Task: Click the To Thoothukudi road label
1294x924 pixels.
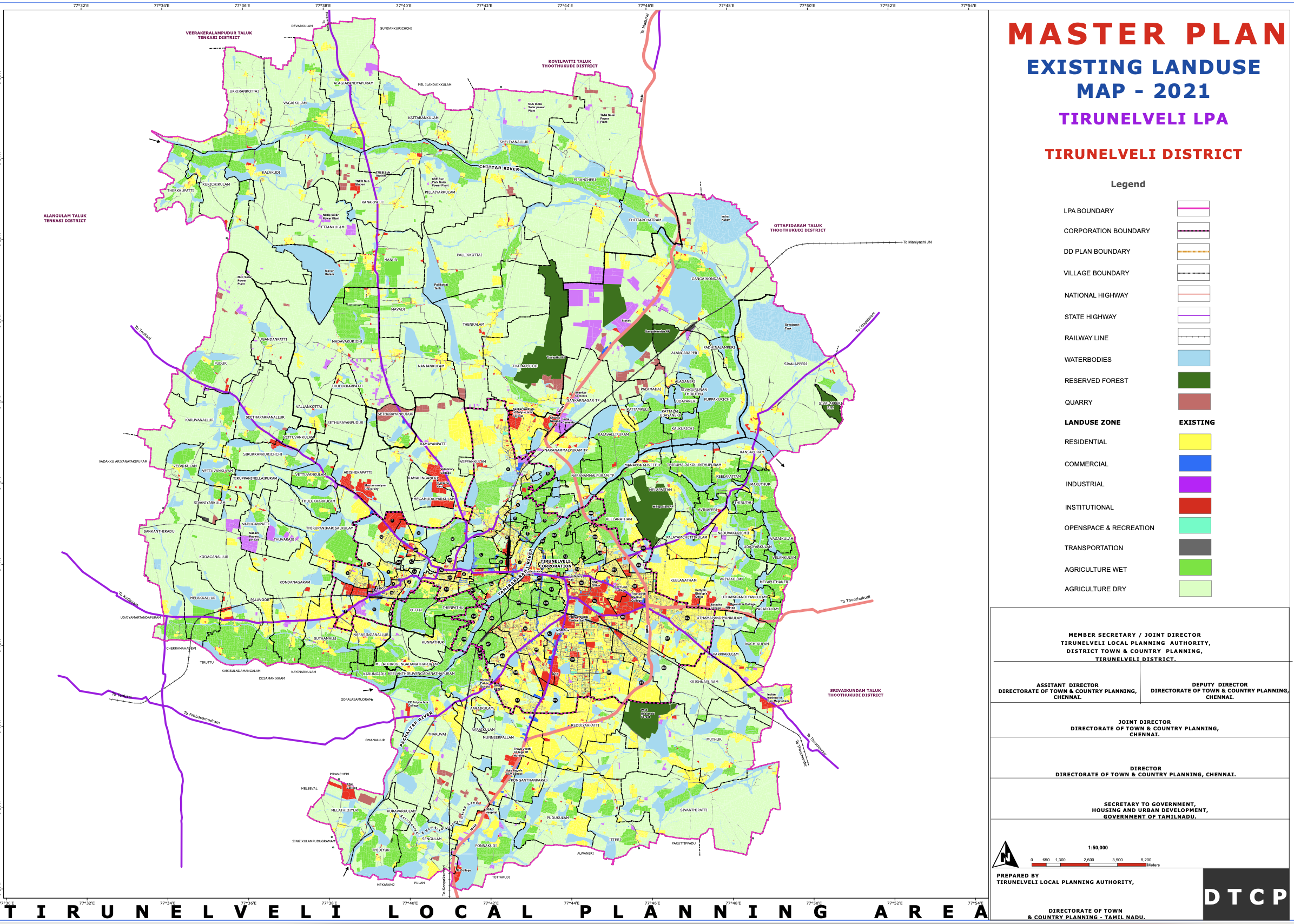Action: [x=855, y=600]
